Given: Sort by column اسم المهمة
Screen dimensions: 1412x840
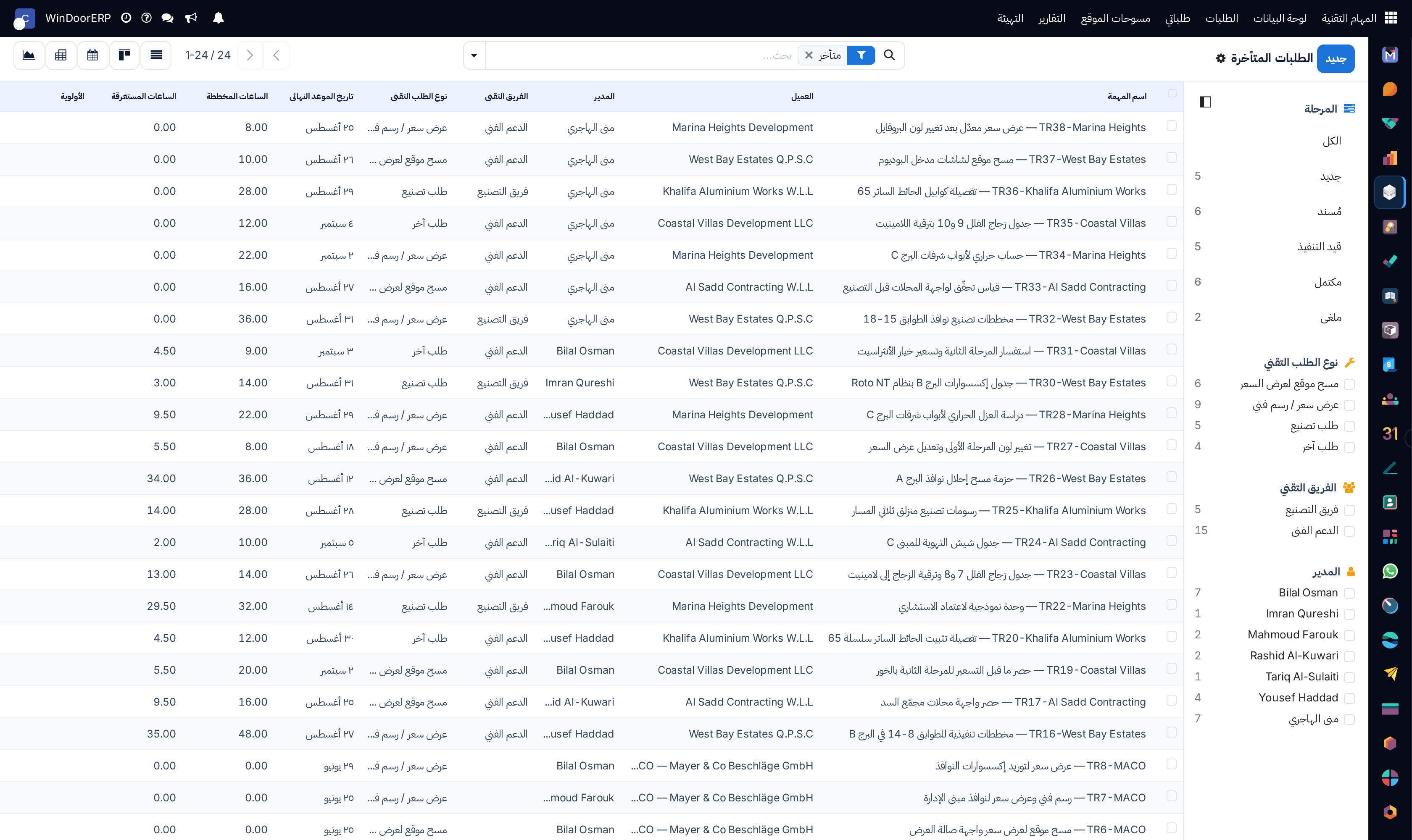Looking at the screenshot, I should click(1127, 96).
